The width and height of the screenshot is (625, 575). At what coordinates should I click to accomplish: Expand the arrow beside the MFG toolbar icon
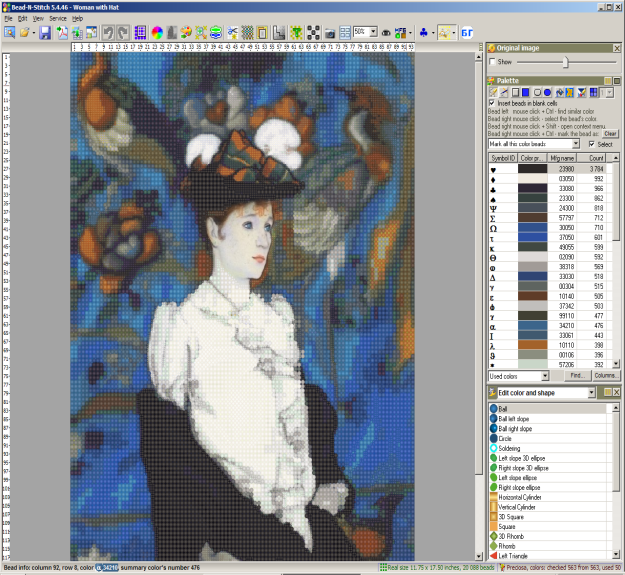tap(410, 33)
